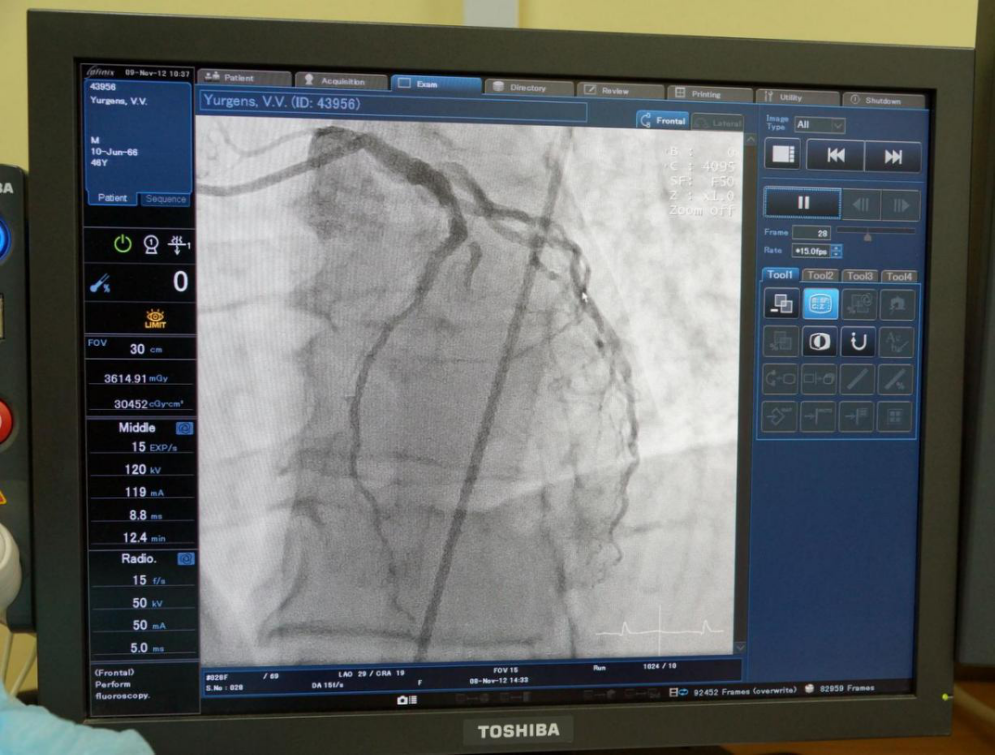Click the Shutdown tab

(x=883, y=100)
